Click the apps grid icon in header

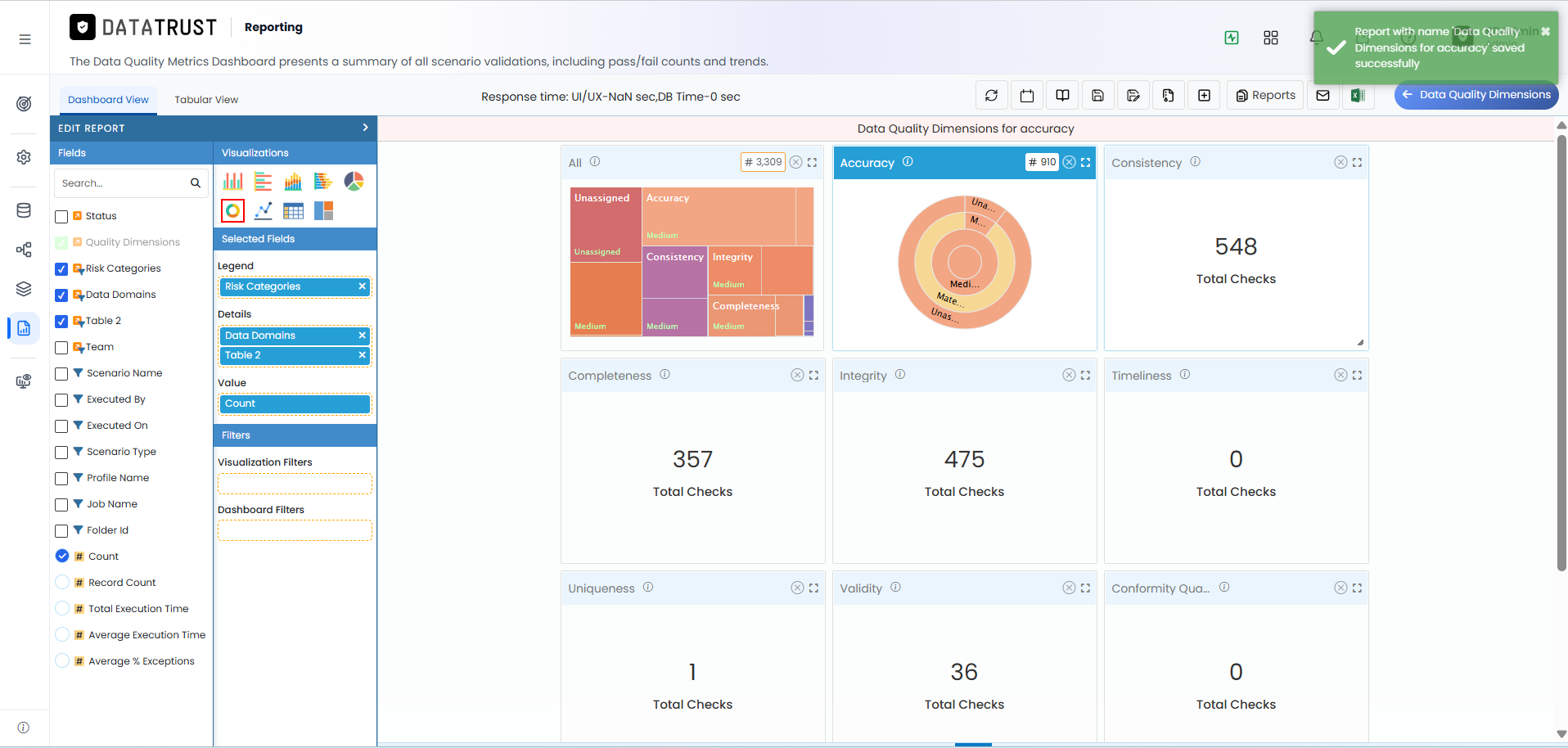[x=1271, y=38]
